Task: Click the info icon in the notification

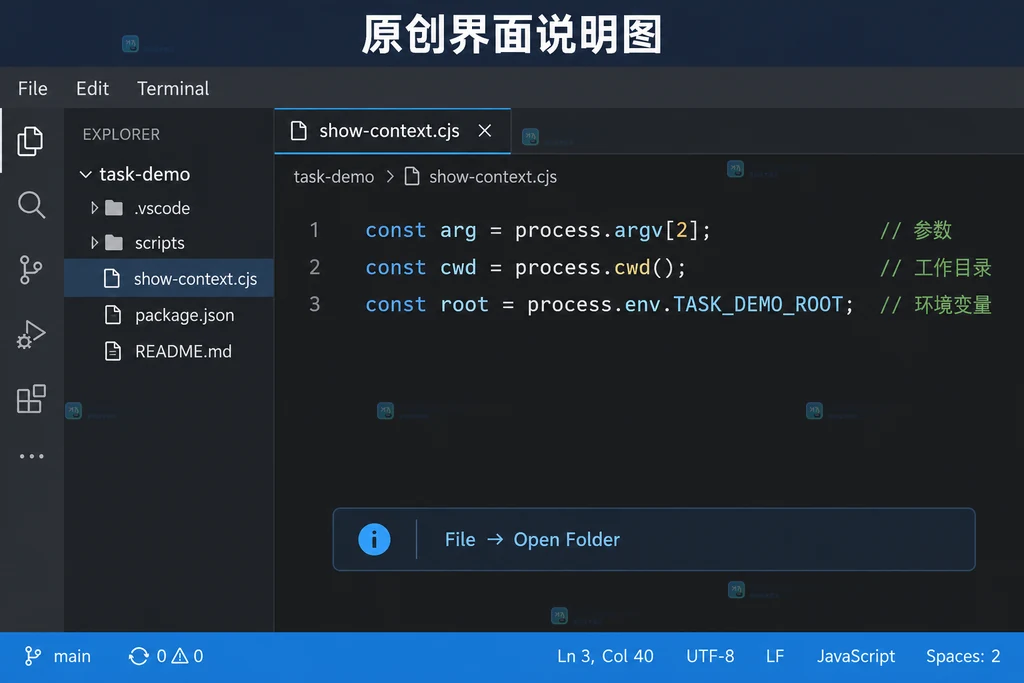Action: (374, 539)
